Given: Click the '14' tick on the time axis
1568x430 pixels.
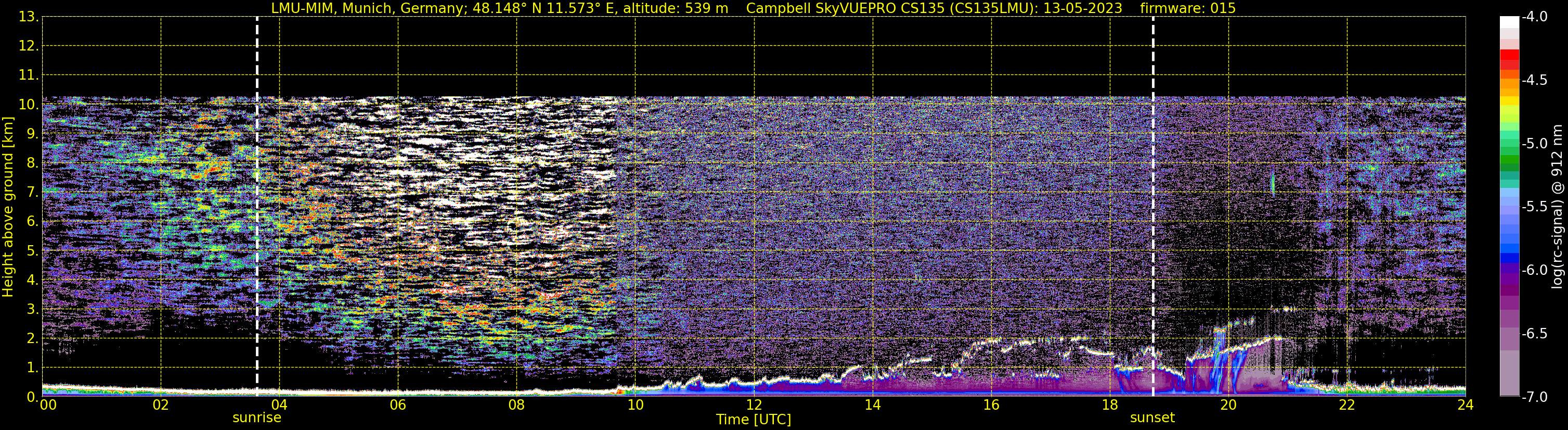Looking at the screenshot, I should (873, 405).
